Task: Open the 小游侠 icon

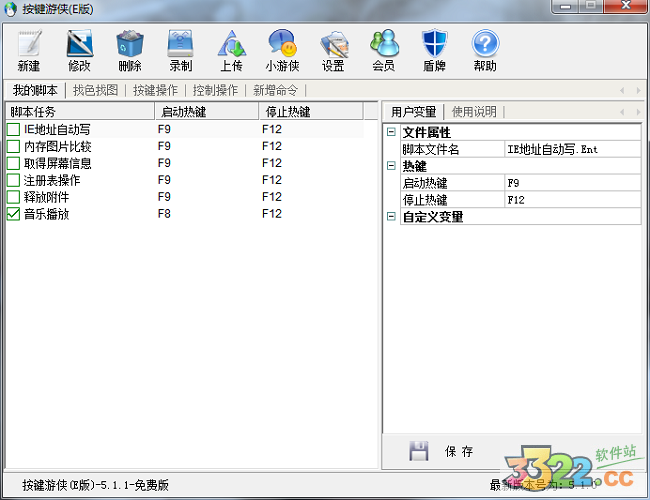Action: (x=282, y=45)
